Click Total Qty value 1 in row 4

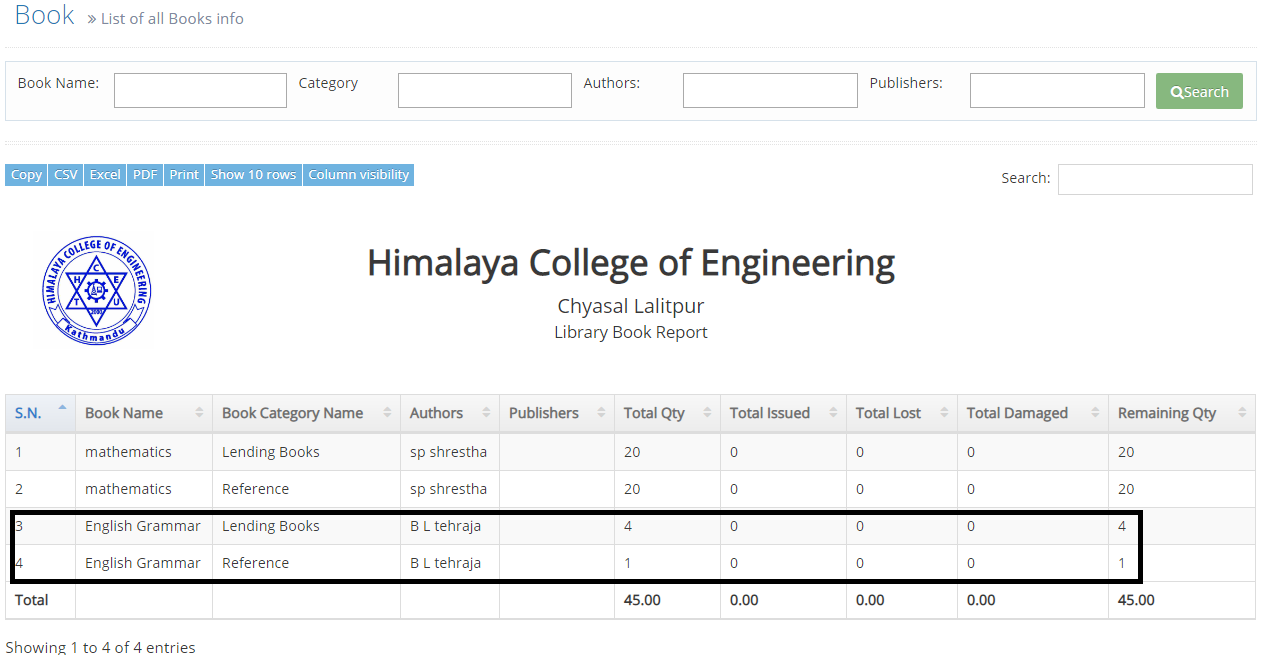(627, 563)
